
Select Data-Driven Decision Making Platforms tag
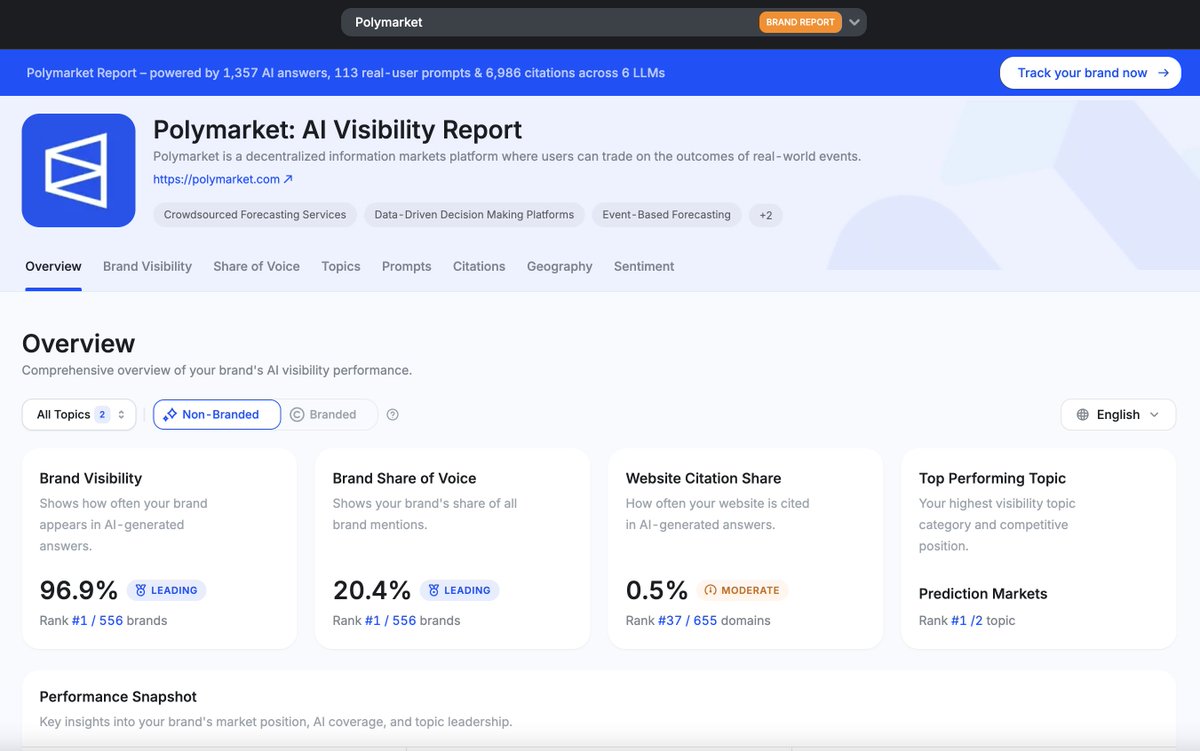click(474, 215)
